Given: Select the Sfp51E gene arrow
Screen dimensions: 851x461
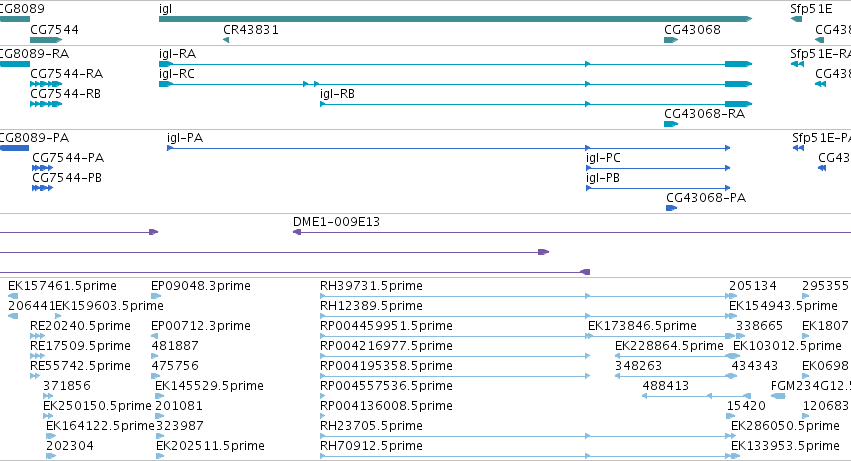Looking at the screenshot, I should coord(796,19).
